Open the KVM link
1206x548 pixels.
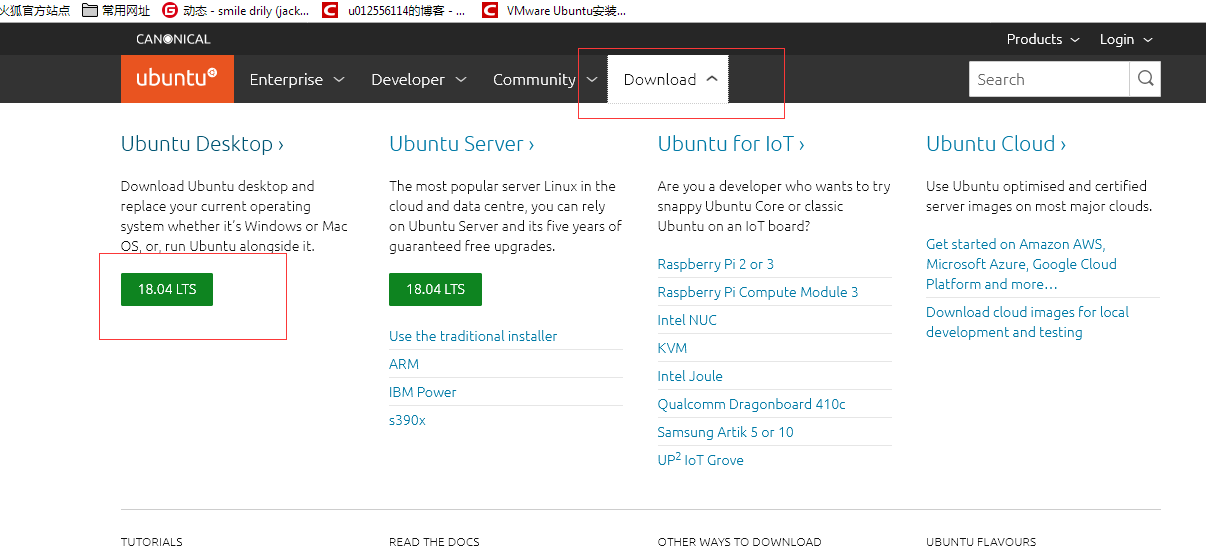pyautogui.click(x=672, y=348)
